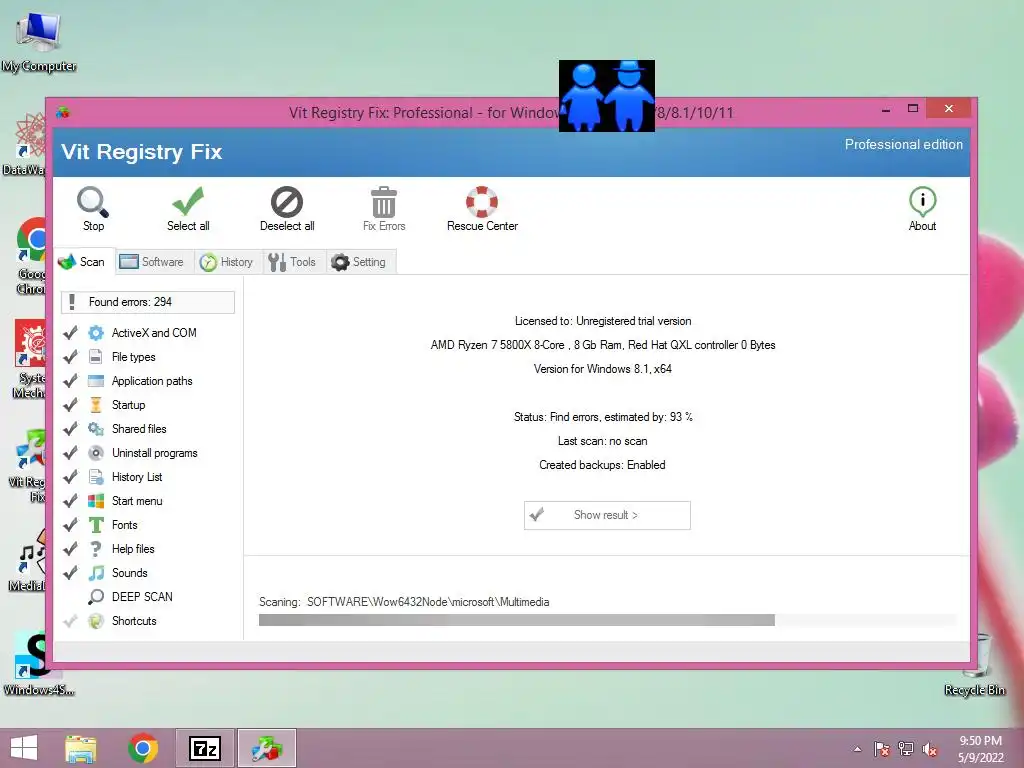Open the Windows Start button
This screenshot has width=1024, height=768.
click(x=24, y=748)
